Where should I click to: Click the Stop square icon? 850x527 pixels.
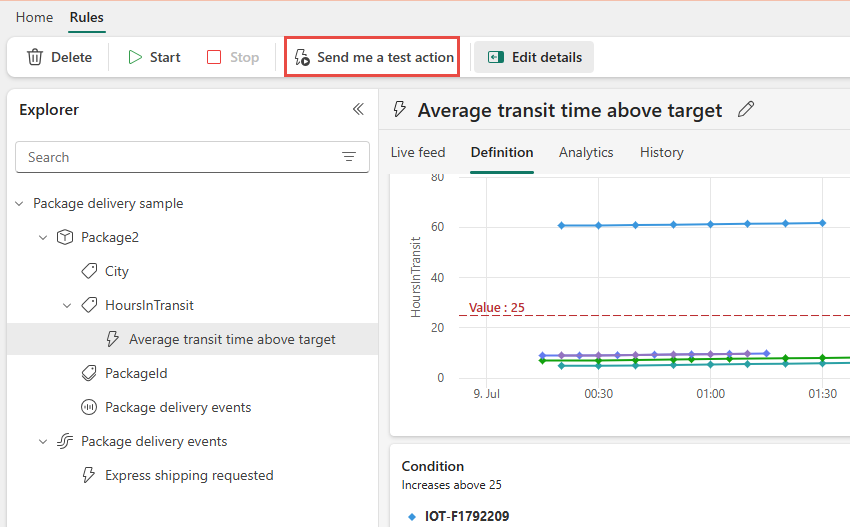tap(214, 57)
